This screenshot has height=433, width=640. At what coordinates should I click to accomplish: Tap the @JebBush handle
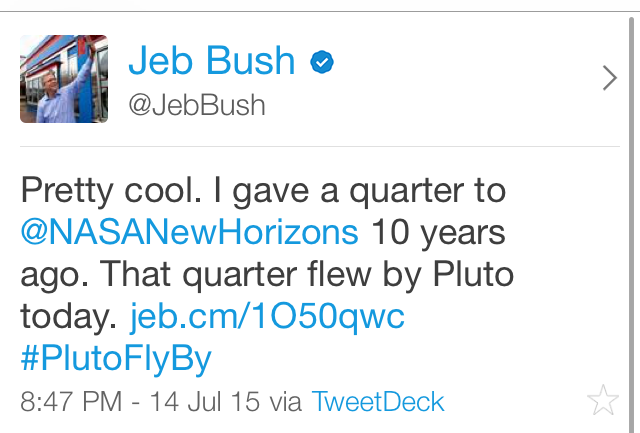click(196, 104)
